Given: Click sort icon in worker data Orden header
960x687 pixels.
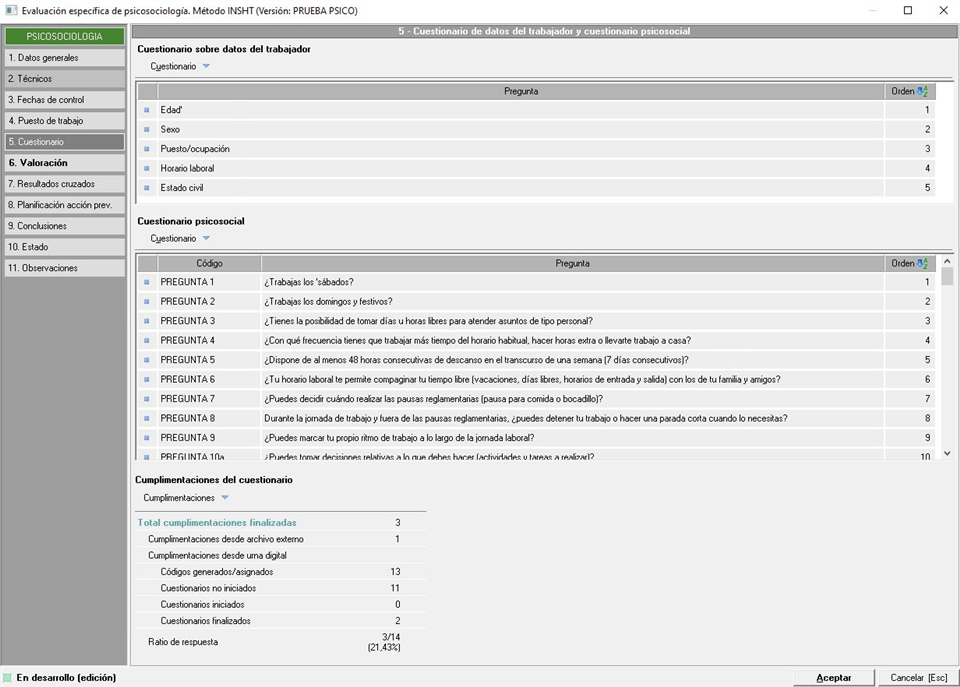Looking at the screenshot, I should pos(922,91).
